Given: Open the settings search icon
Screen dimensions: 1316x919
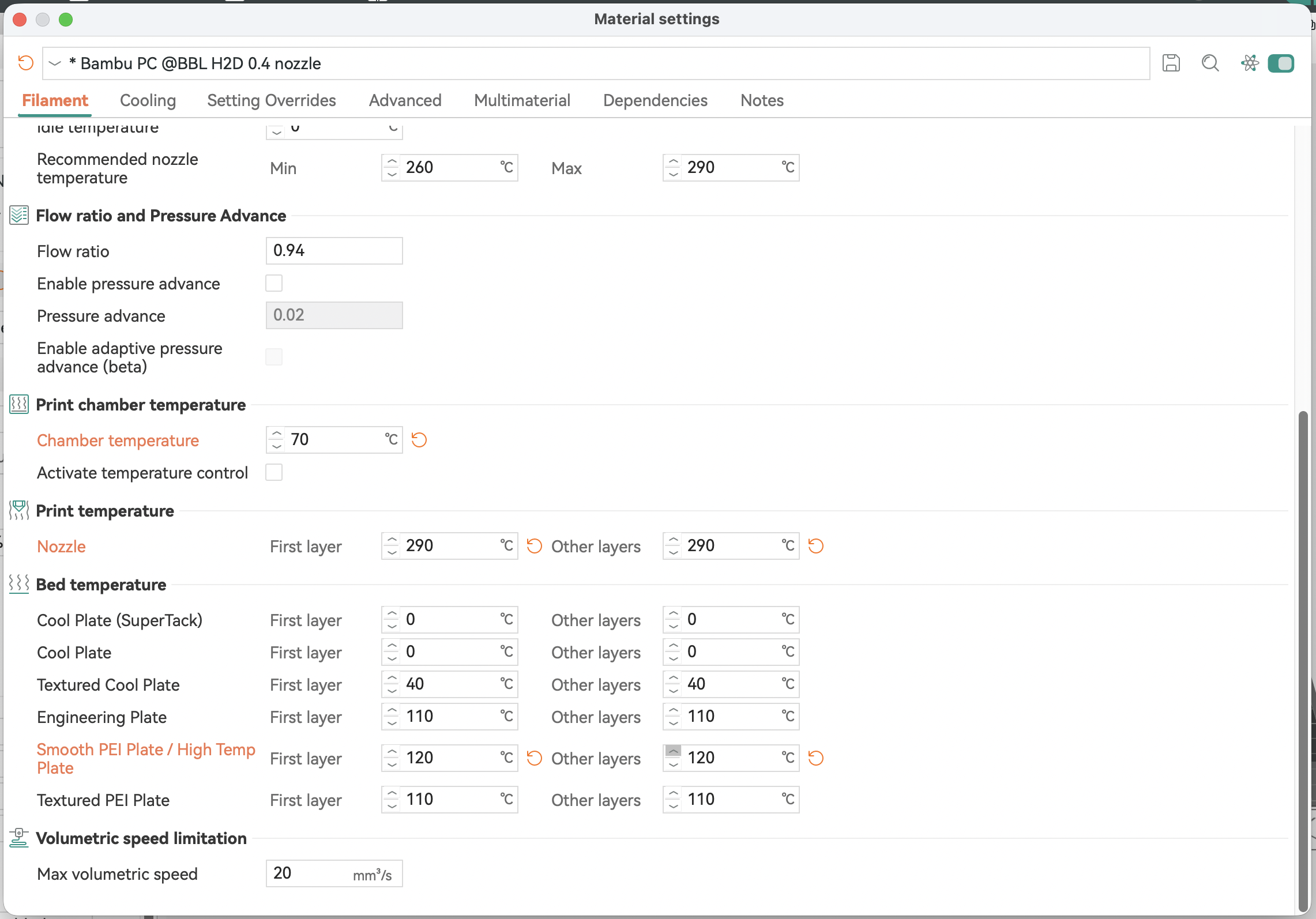Looking at the screenshot, I should pyautogui.click(x=1210, y=63).
